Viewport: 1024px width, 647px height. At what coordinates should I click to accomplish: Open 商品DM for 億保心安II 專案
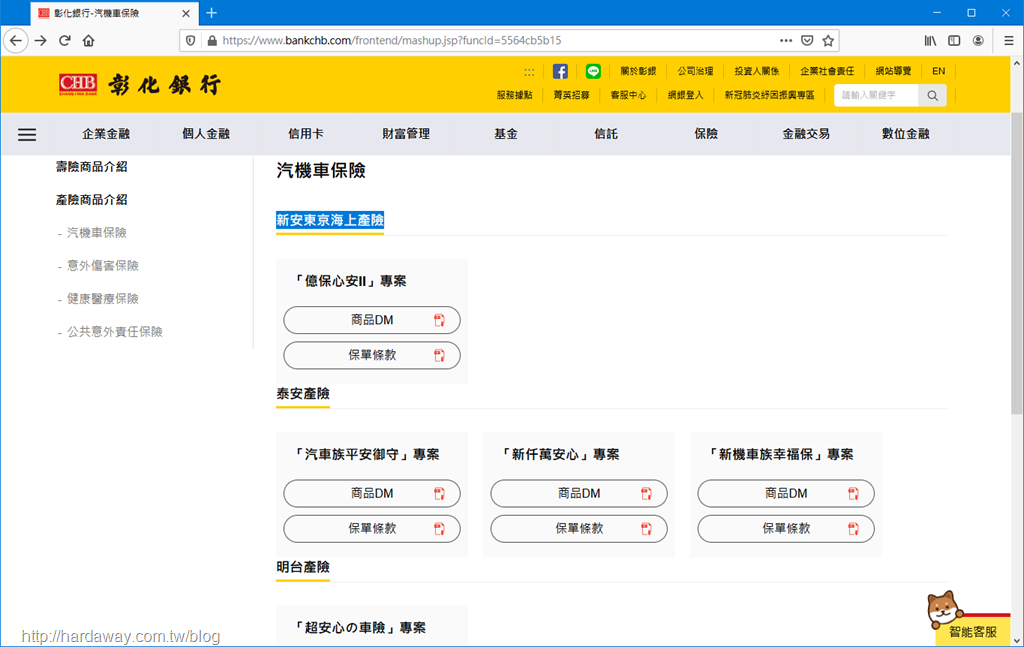tap(372, 320)
